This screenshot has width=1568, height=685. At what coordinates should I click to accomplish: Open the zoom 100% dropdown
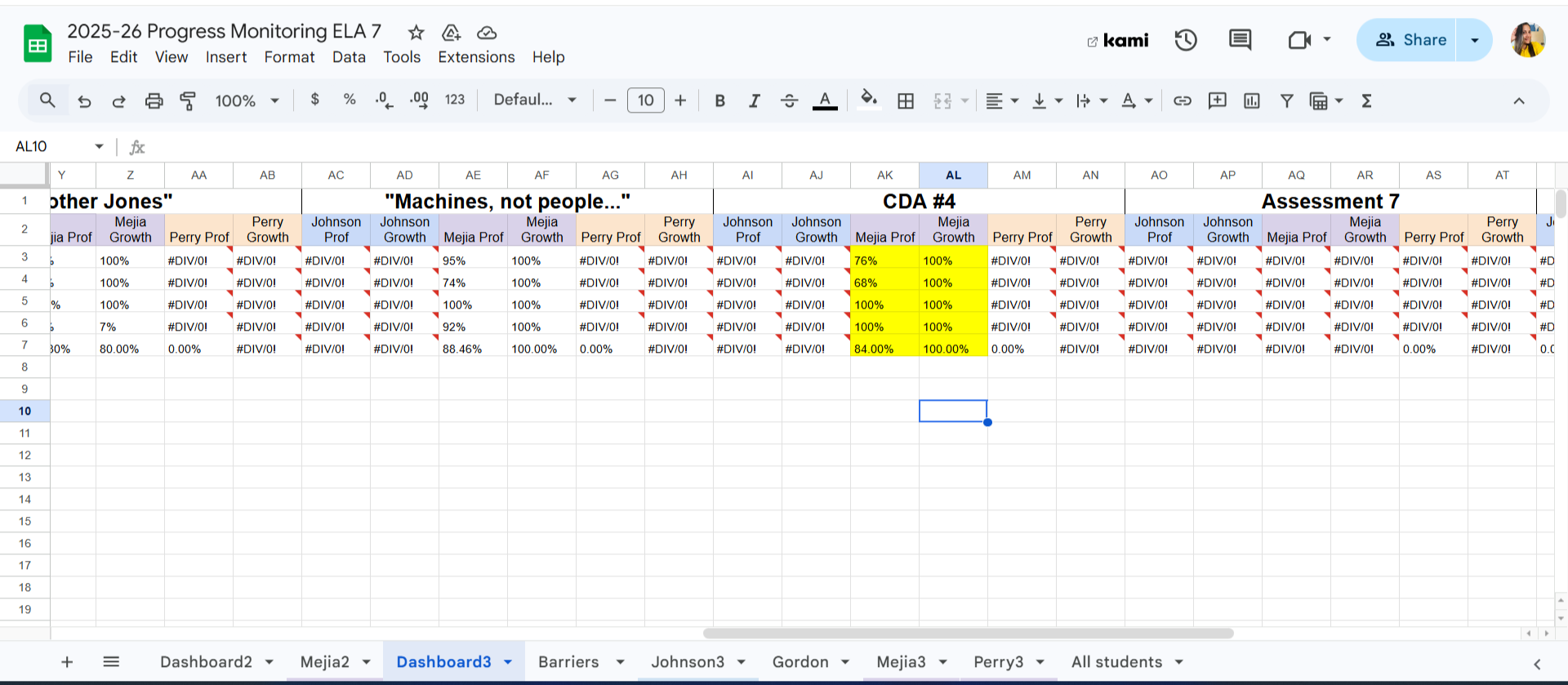click(x=247, y=100)
